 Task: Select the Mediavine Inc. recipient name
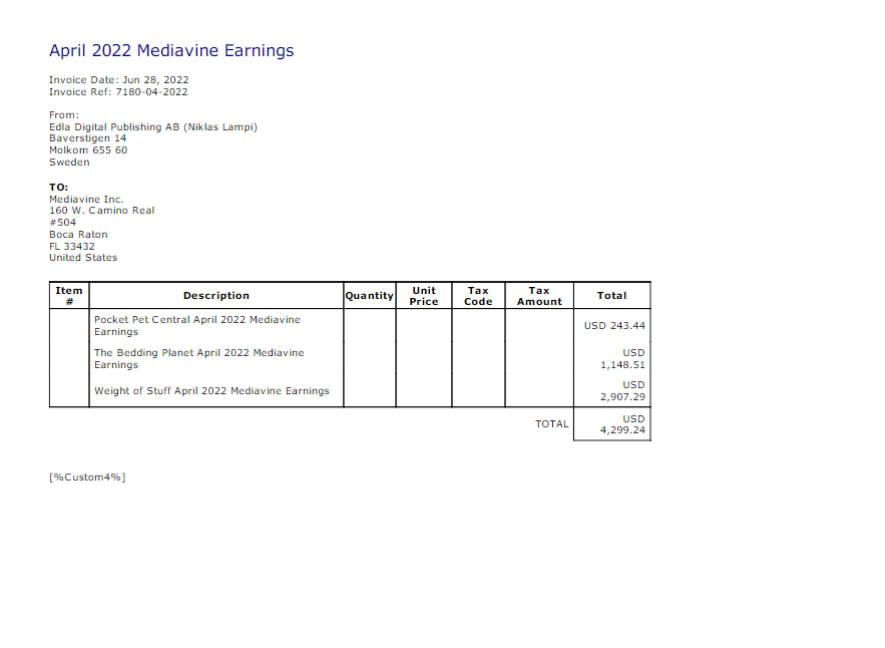coord(86,199)
